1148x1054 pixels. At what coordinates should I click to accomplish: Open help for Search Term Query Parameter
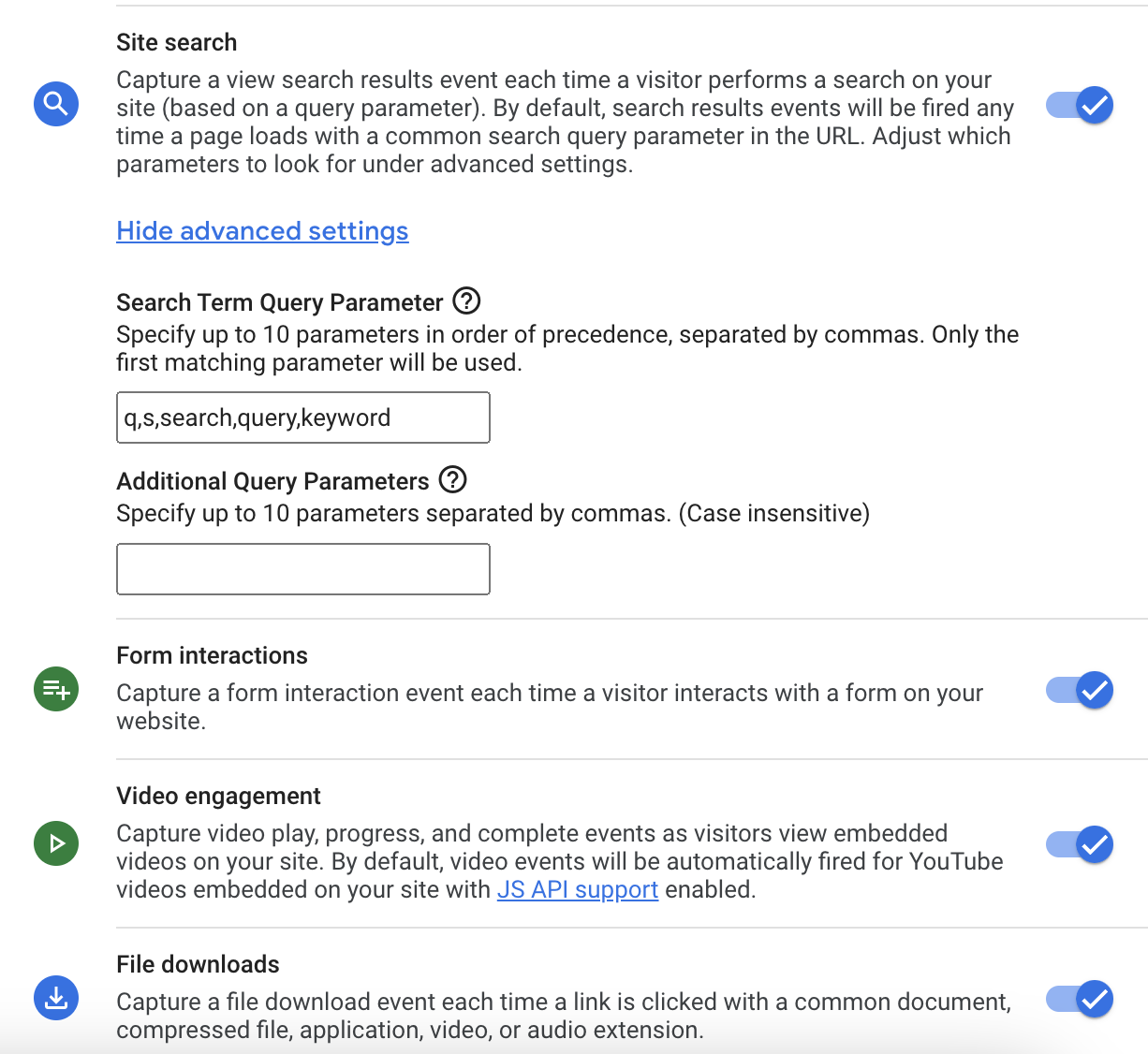pos(466,301)
